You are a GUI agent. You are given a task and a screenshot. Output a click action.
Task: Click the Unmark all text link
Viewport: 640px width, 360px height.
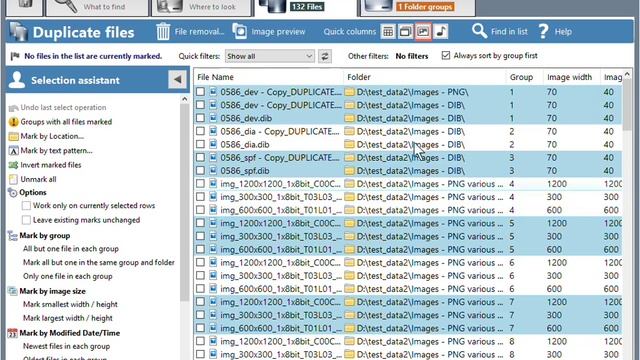coord(38,179)
